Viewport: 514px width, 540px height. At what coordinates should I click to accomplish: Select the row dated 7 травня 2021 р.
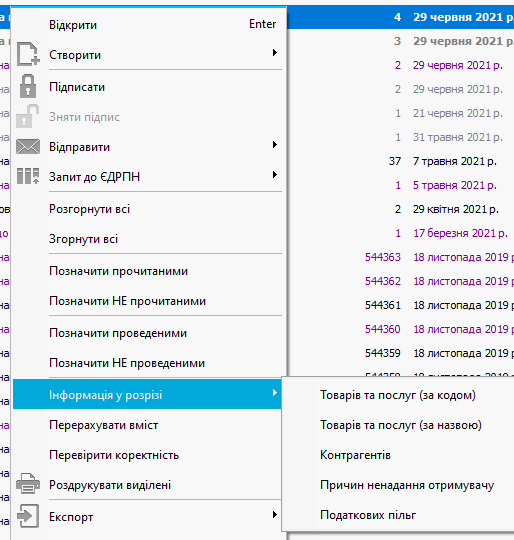[x=400, y=161]
